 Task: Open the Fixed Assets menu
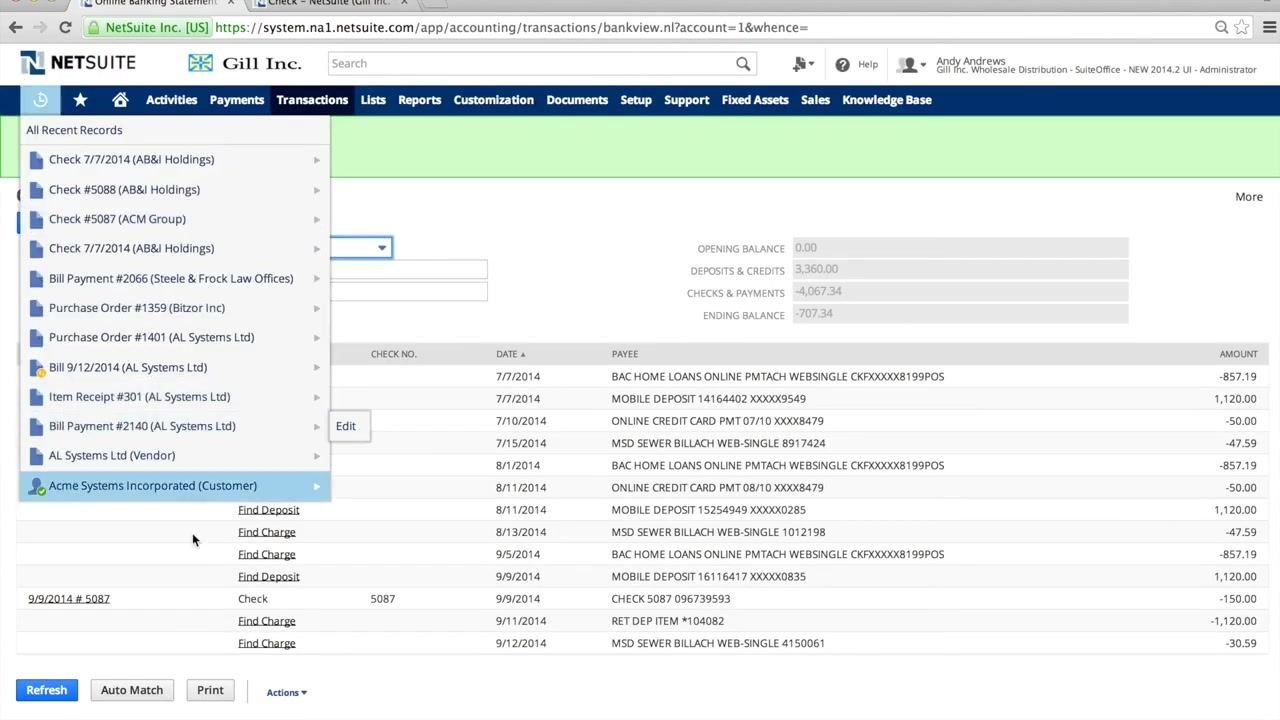(x=755, y=100)
